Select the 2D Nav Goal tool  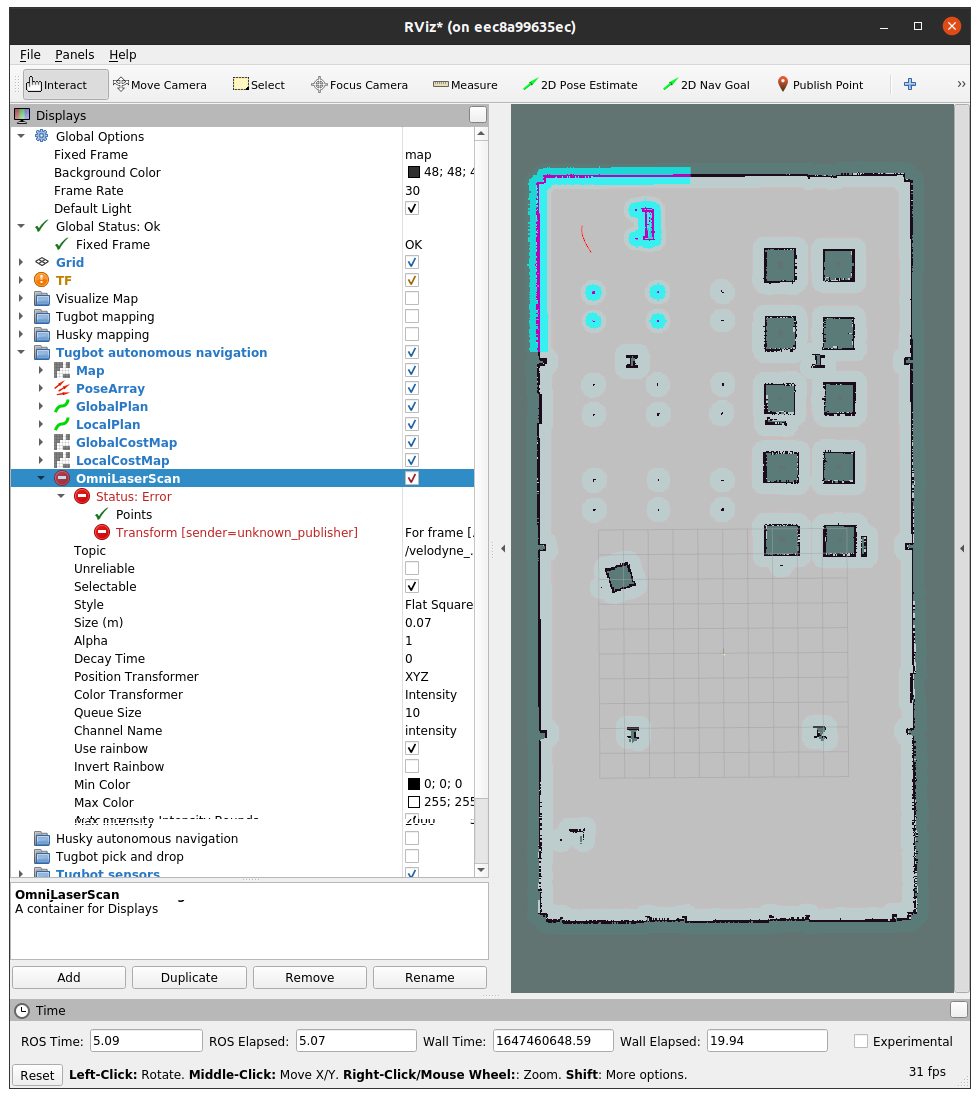[706, 85]
